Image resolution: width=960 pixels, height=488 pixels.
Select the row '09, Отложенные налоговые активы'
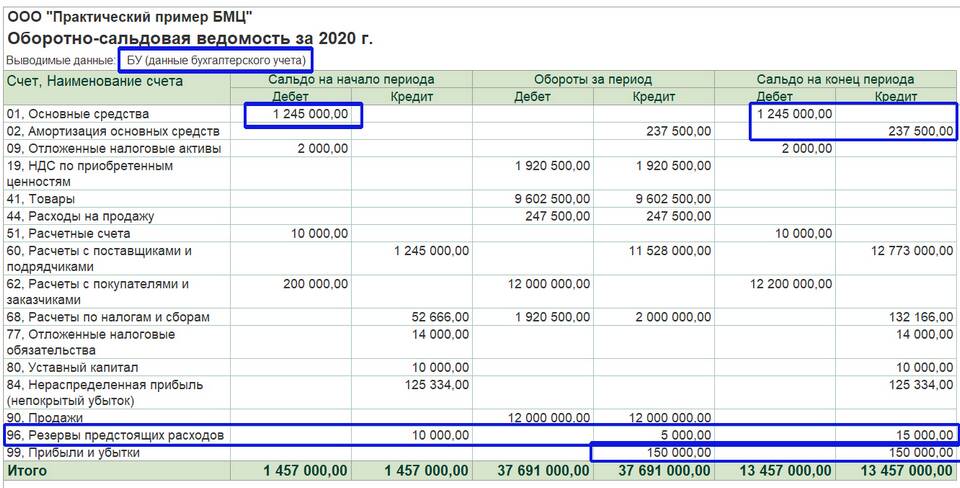coord(481,148)
